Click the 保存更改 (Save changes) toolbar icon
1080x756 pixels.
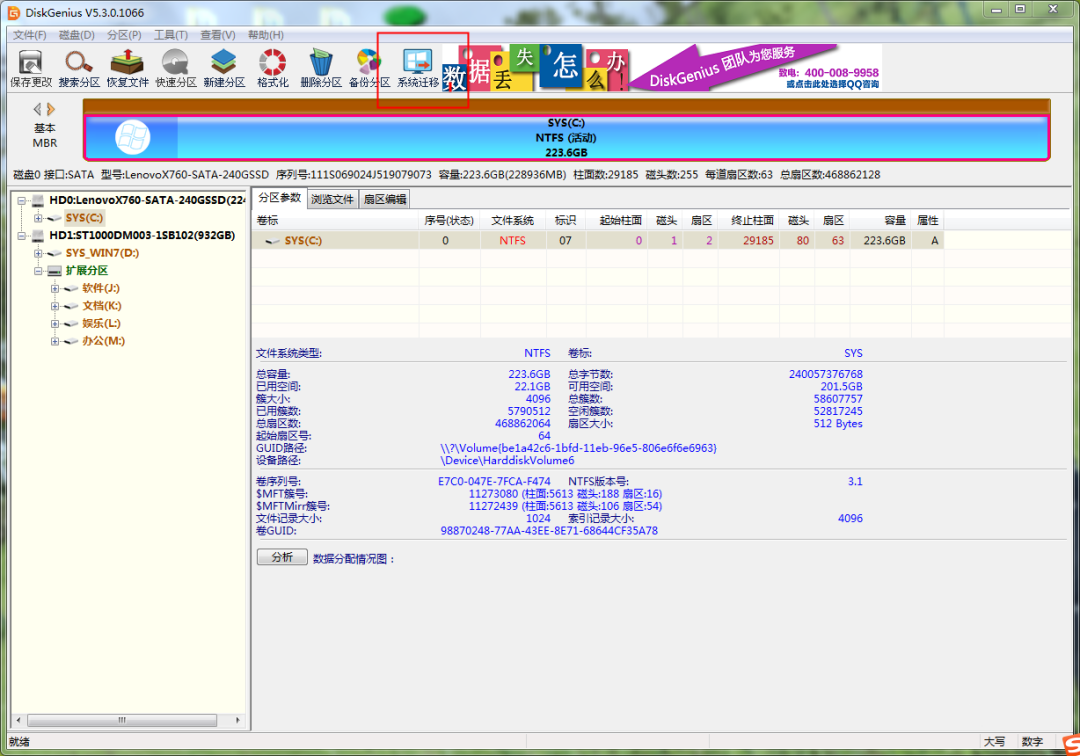point(30,66)
